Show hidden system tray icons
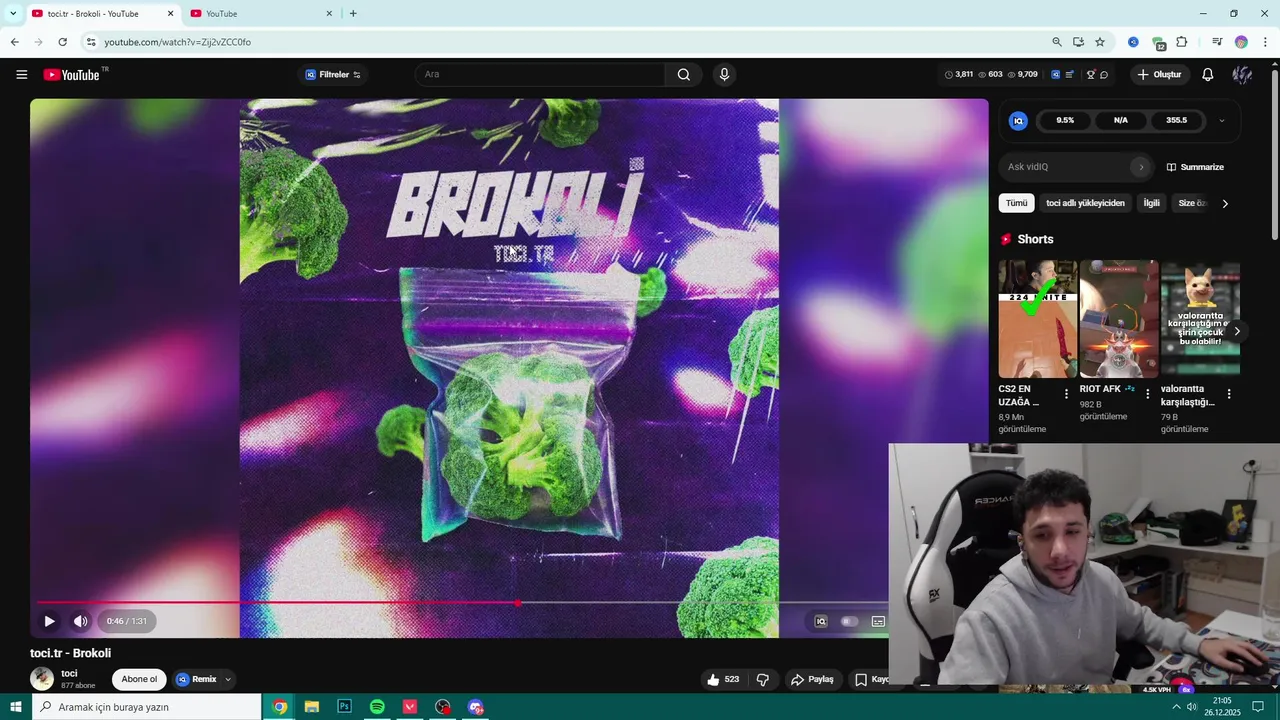This screenshot has width=1280, height=720. pyautogui.click(x=1176, y=707)
